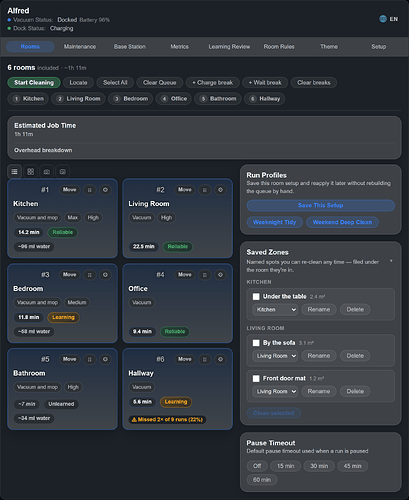409x500 pixels.
Task: Click the crosshair target icon on Living Room card
Action: click(220, 190)
